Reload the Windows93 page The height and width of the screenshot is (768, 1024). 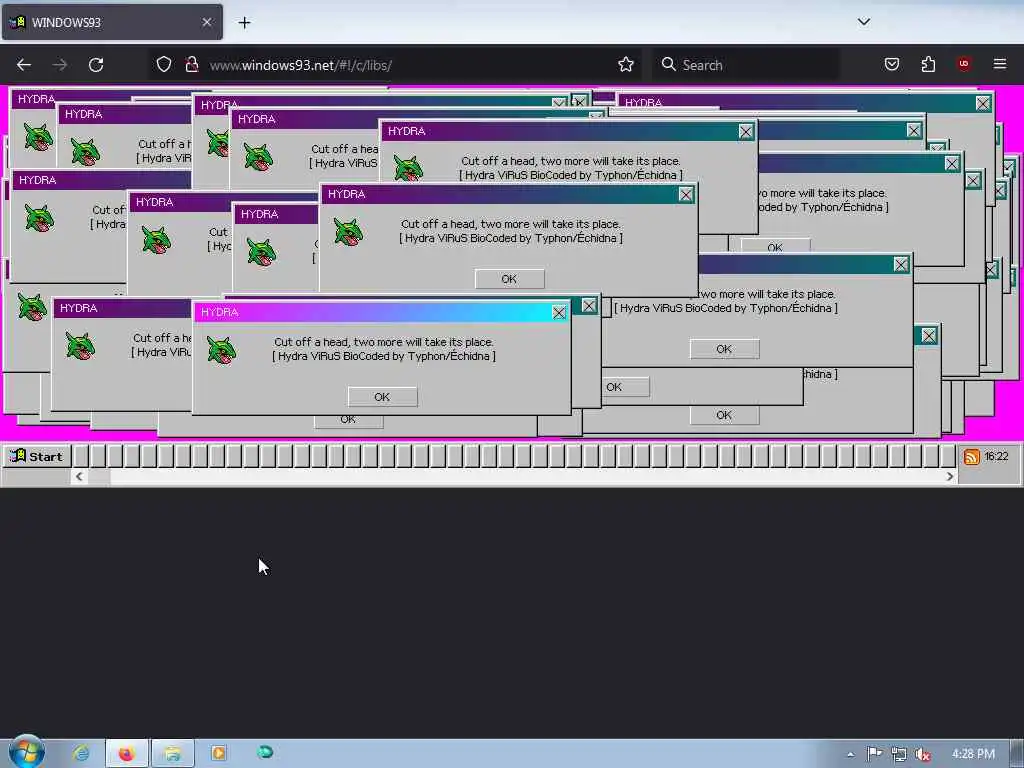tap(96, 65)
